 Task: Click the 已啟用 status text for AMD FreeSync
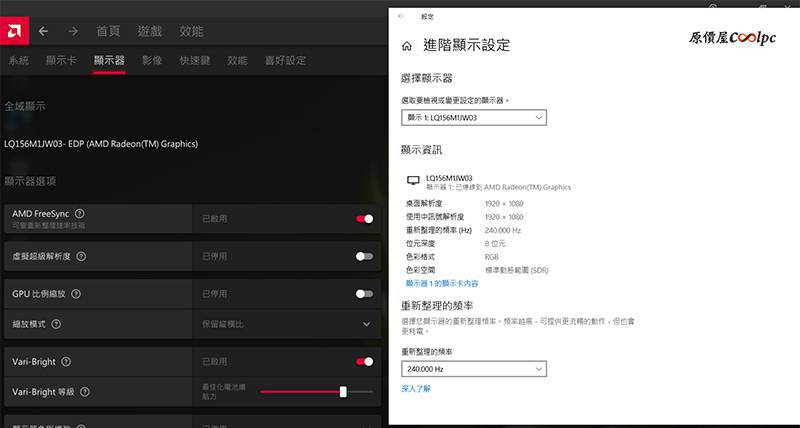tap(214, 219)
